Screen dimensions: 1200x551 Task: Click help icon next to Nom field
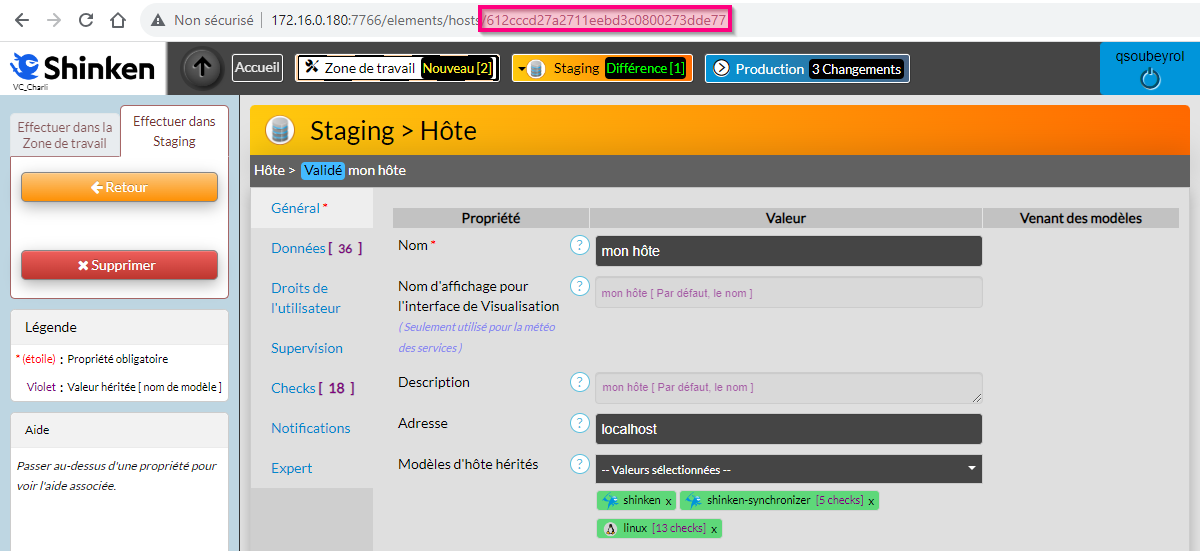579,245
